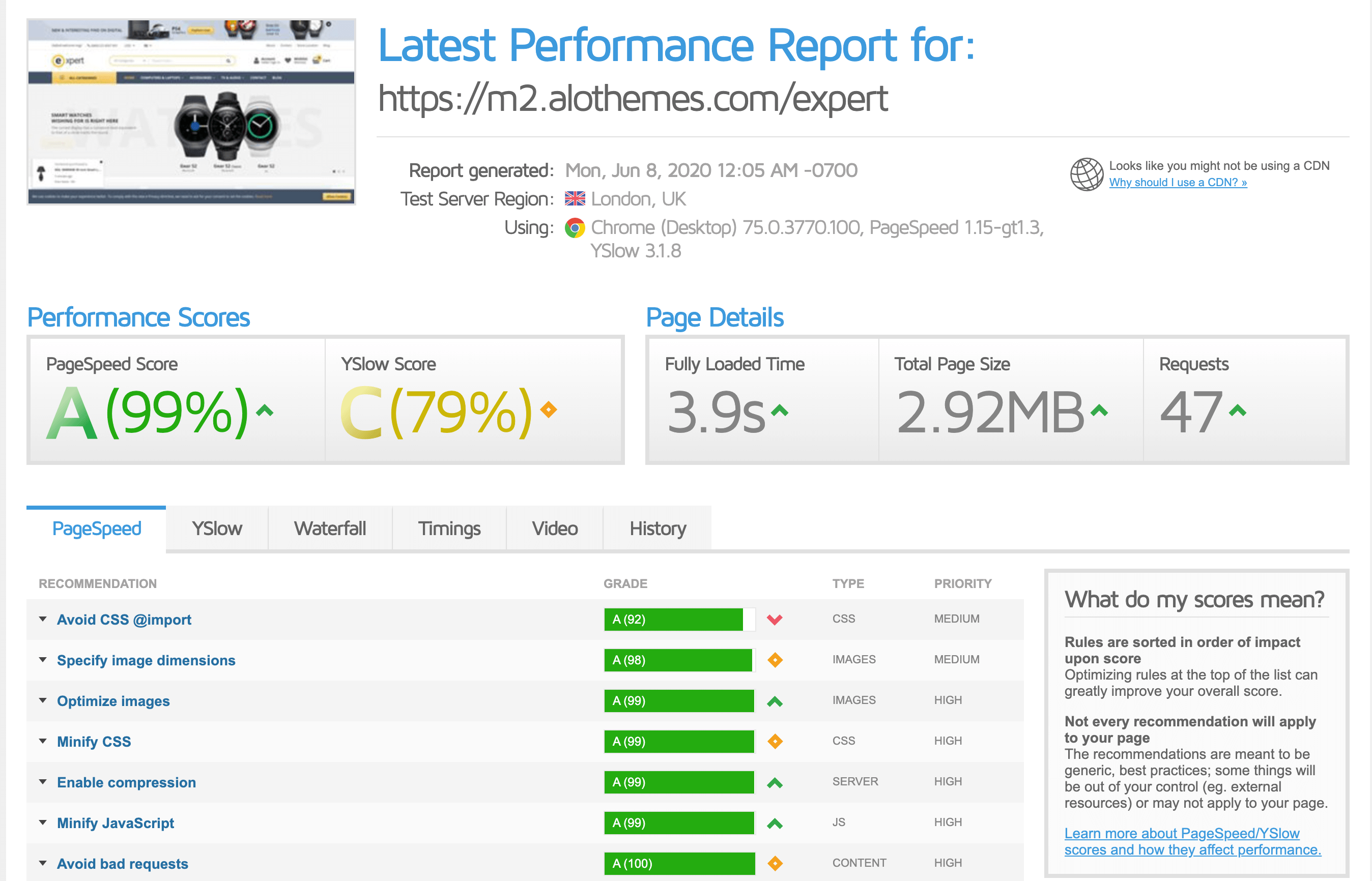Open the Waterfall tab
Image resolution: width=1372 pixels, height=881 pixels.
click(x=330, y=528)
